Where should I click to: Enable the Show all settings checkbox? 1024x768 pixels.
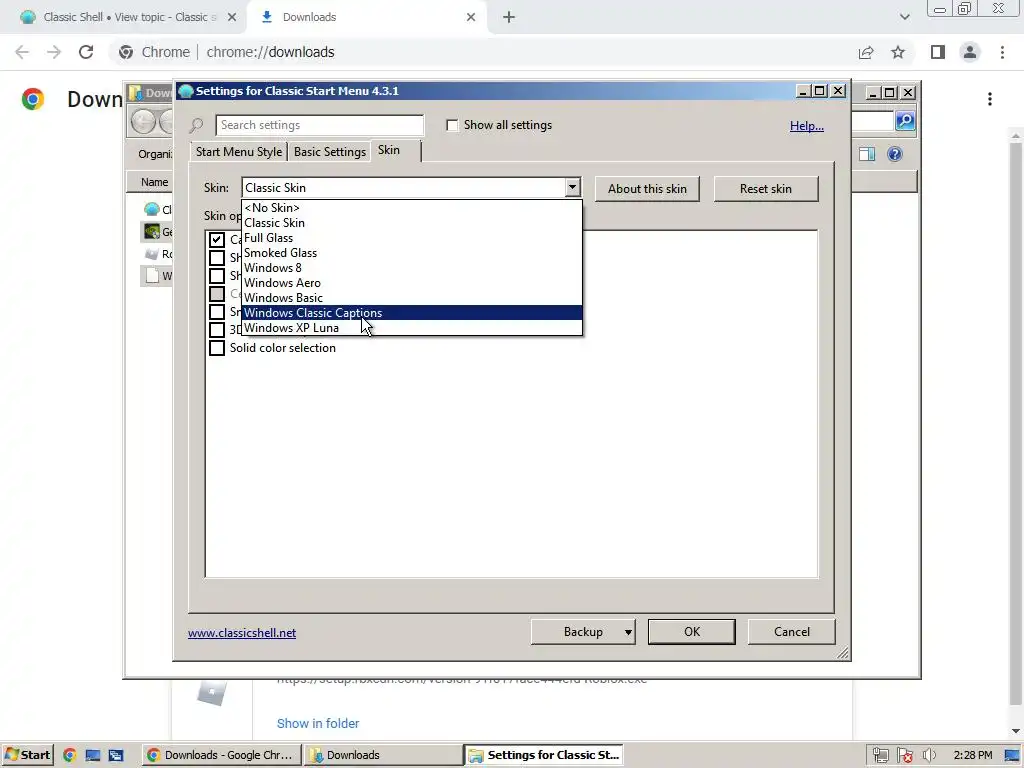tap(452, 125)
